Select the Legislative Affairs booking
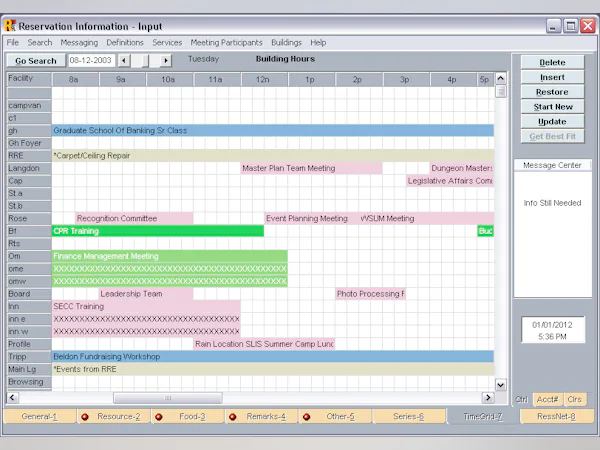 [x=450, y=181]
